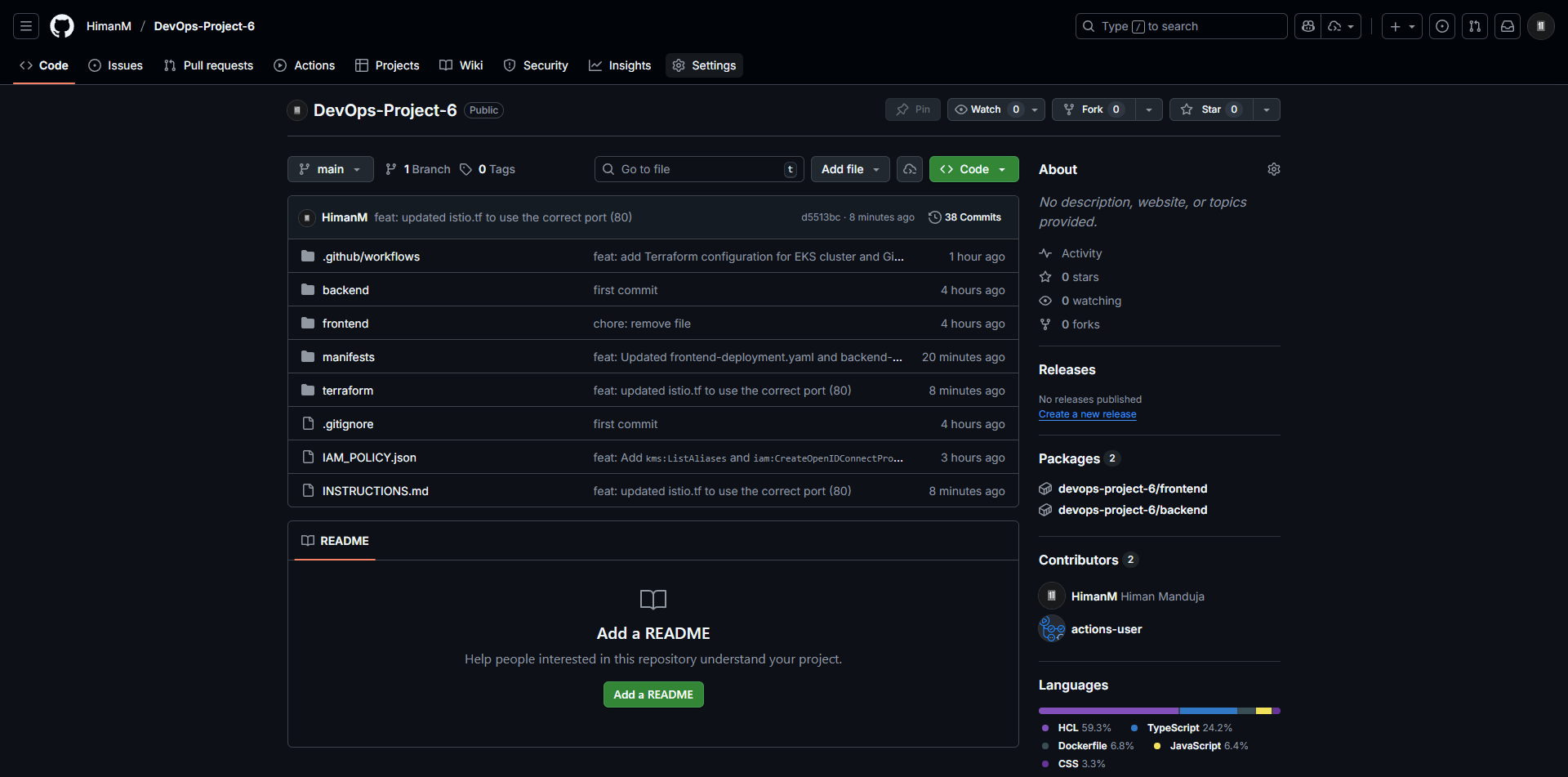Open your profile avatar menu

tap(1540, 25)
